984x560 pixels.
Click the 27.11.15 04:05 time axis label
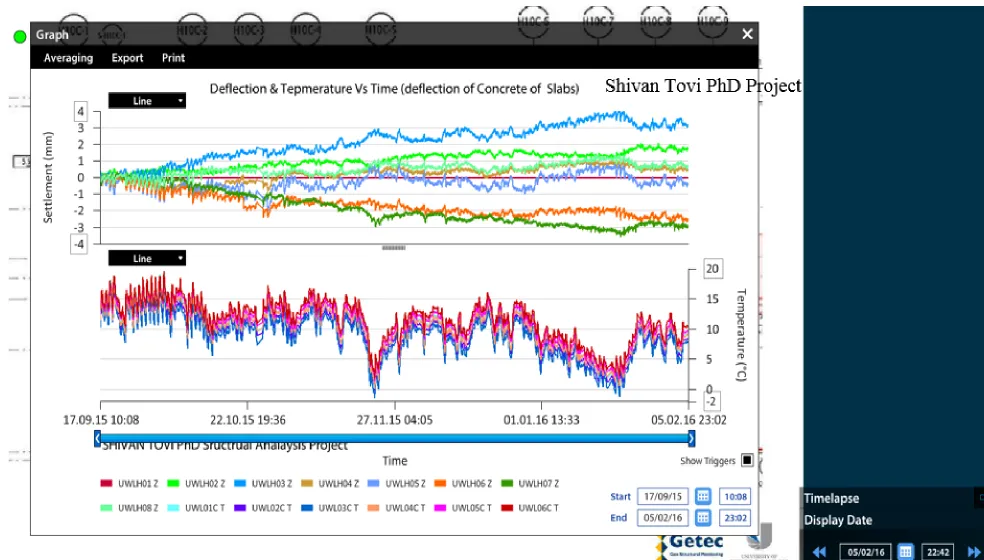394,419
